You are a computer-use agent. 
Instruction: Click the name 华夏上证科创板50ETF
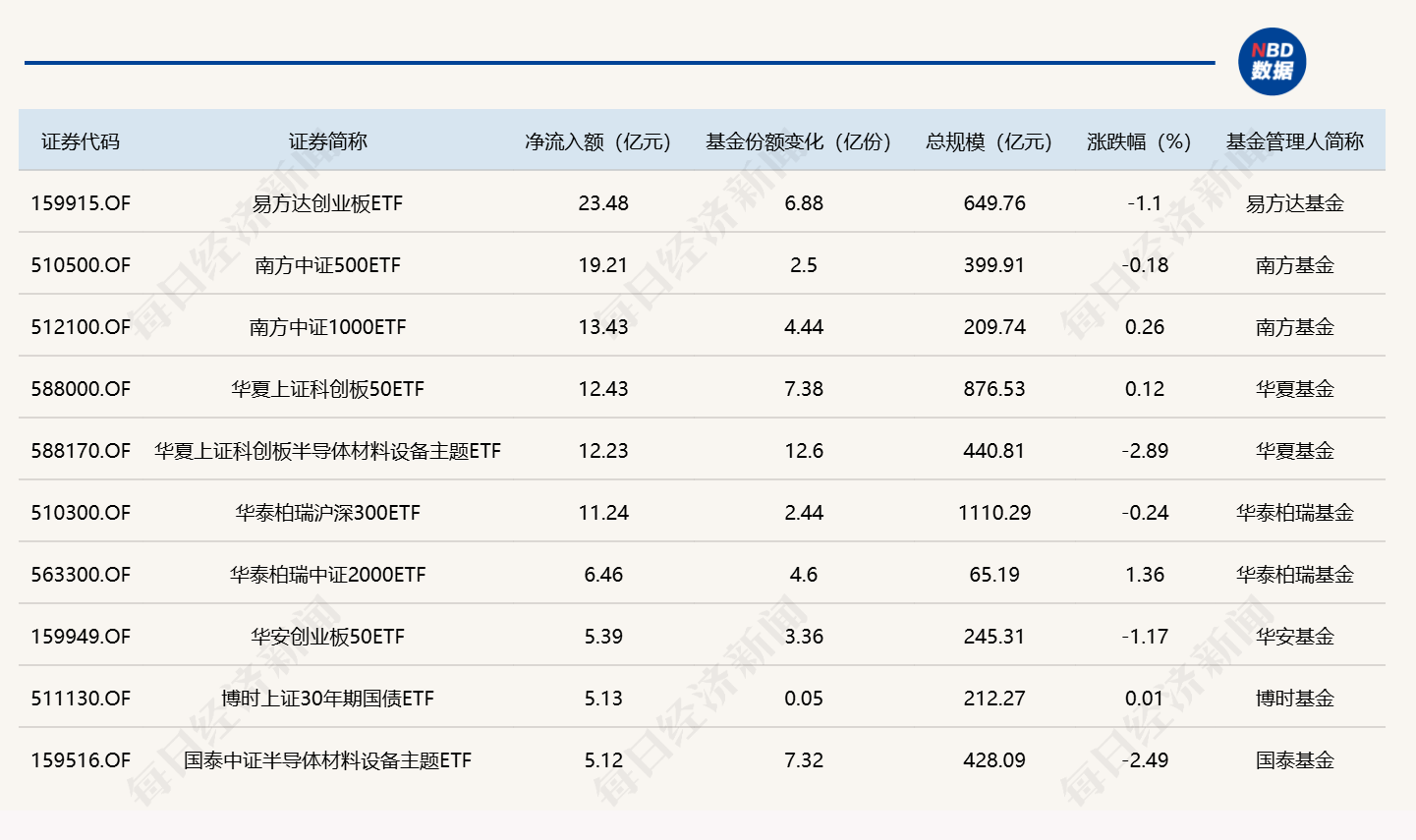click(328, 389)
